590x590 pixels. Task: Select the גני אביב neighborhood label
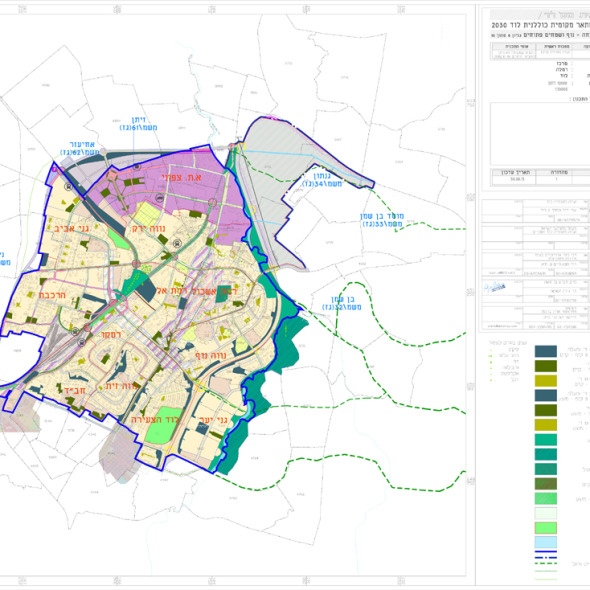(x=71, y=228)
